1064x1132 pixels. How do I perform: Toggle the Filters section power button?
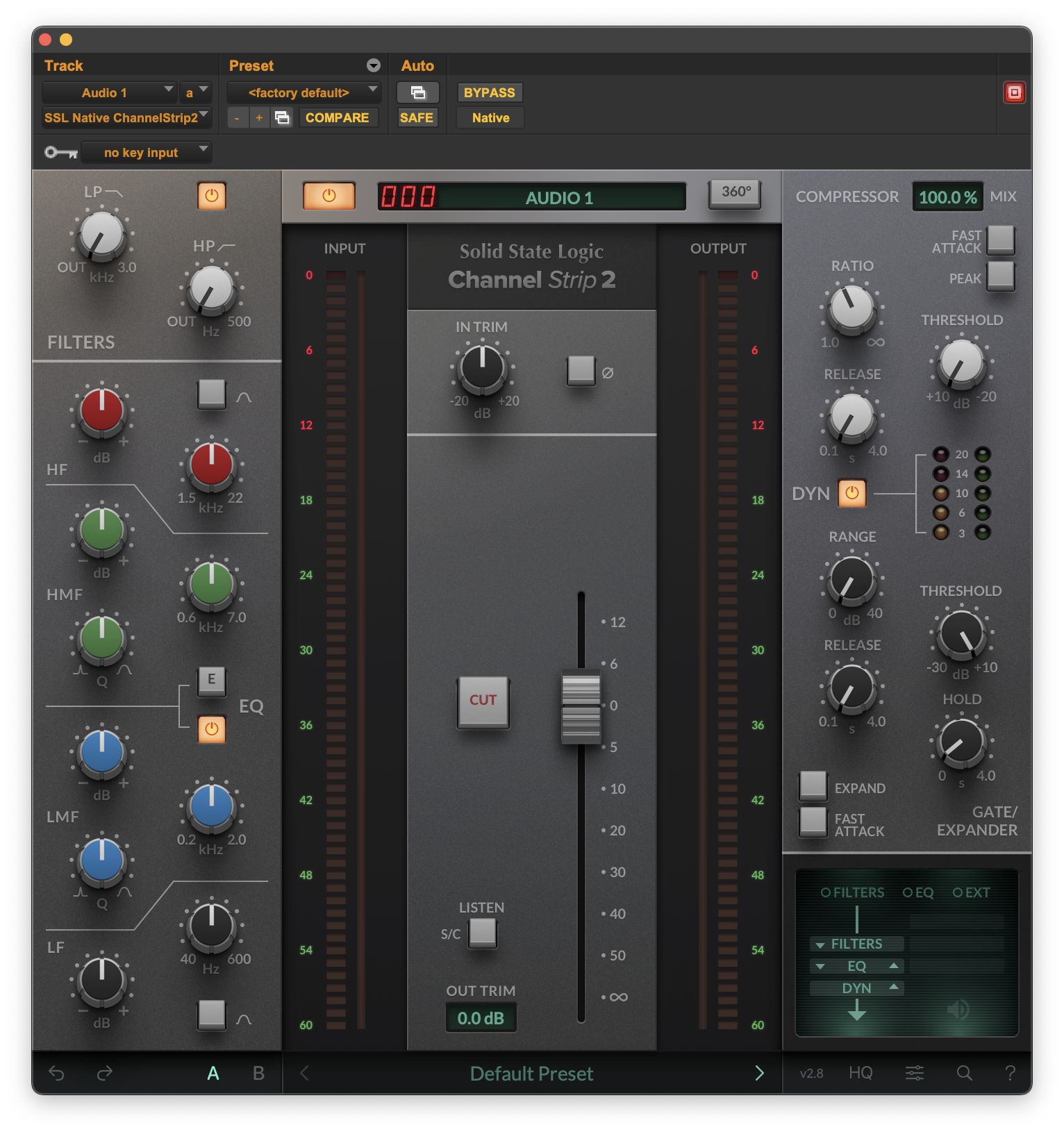(212, 196)
